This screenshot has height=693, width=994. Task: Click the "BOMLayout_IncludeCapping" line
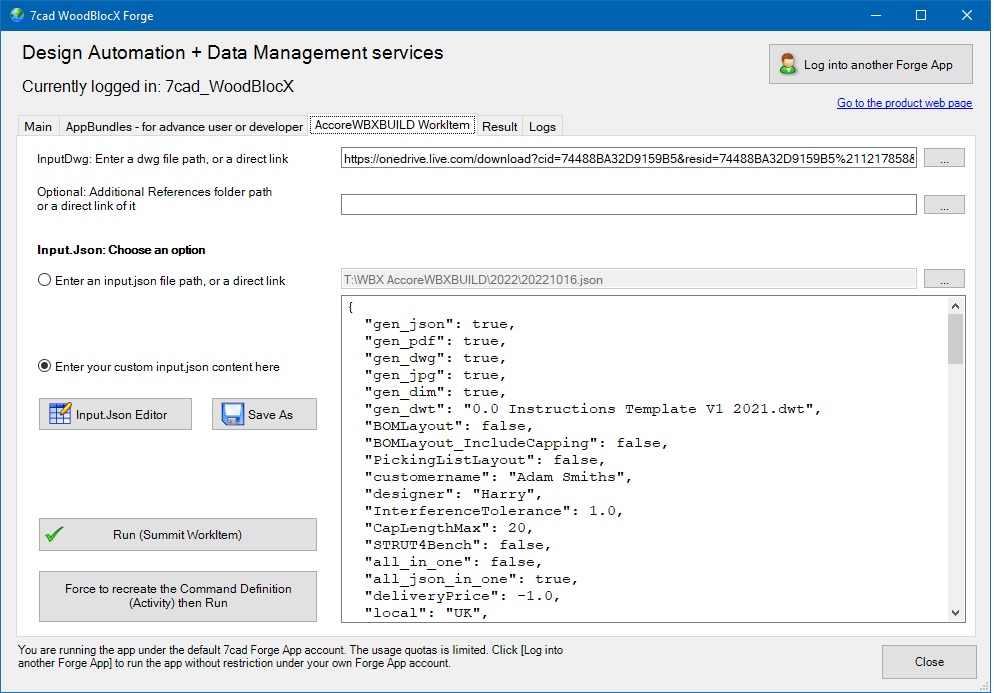(517, 443)
